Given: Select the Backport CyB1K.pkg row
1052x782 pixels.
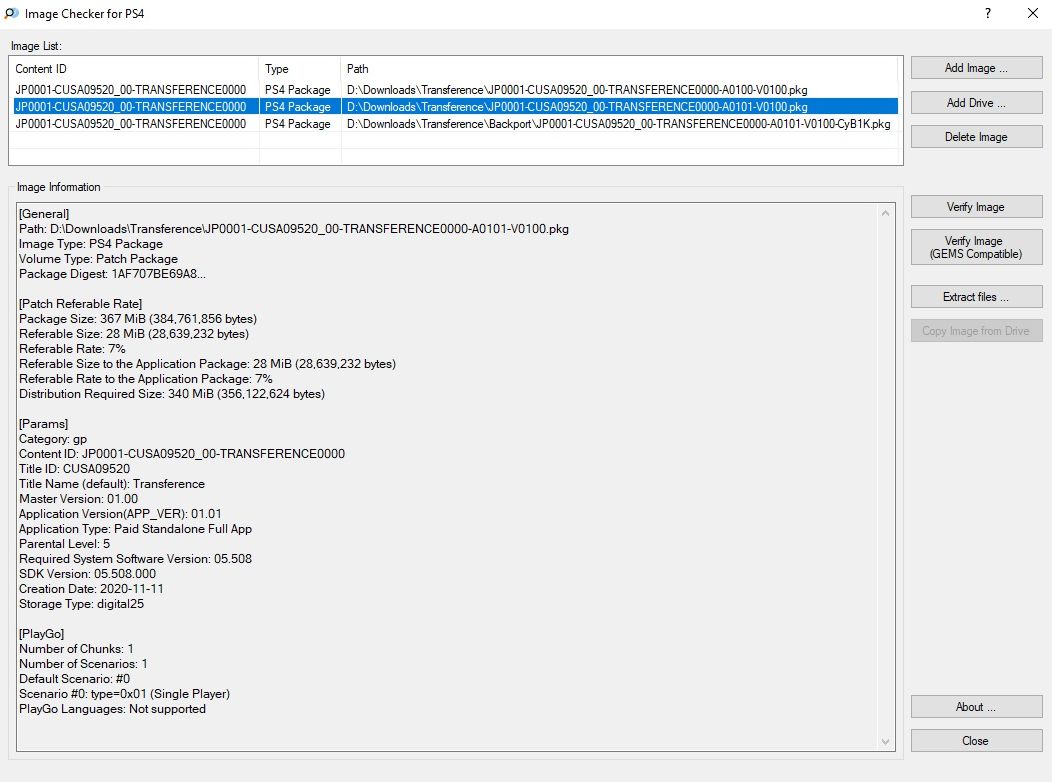Looking at the screenshot, I should pyautogui.click(x=456, y=123).
